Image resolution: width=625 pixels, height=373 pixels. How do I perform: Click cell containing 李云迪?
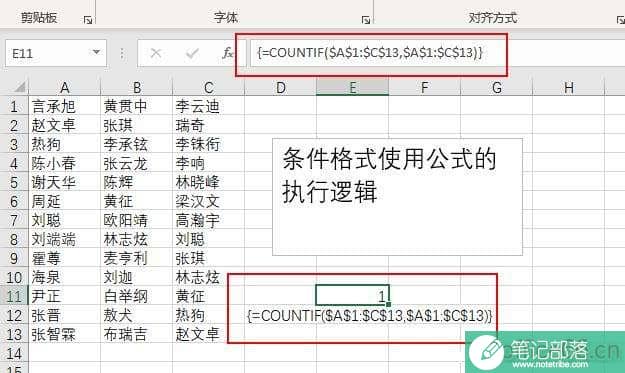pos(208,106)
